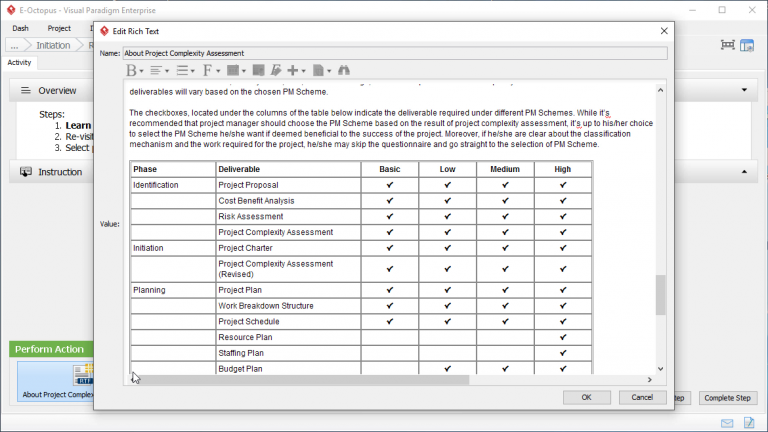Click the About Project Complexity action thumbnail
Viewport: 768px width, 432px height.
[x=55, y=380]
